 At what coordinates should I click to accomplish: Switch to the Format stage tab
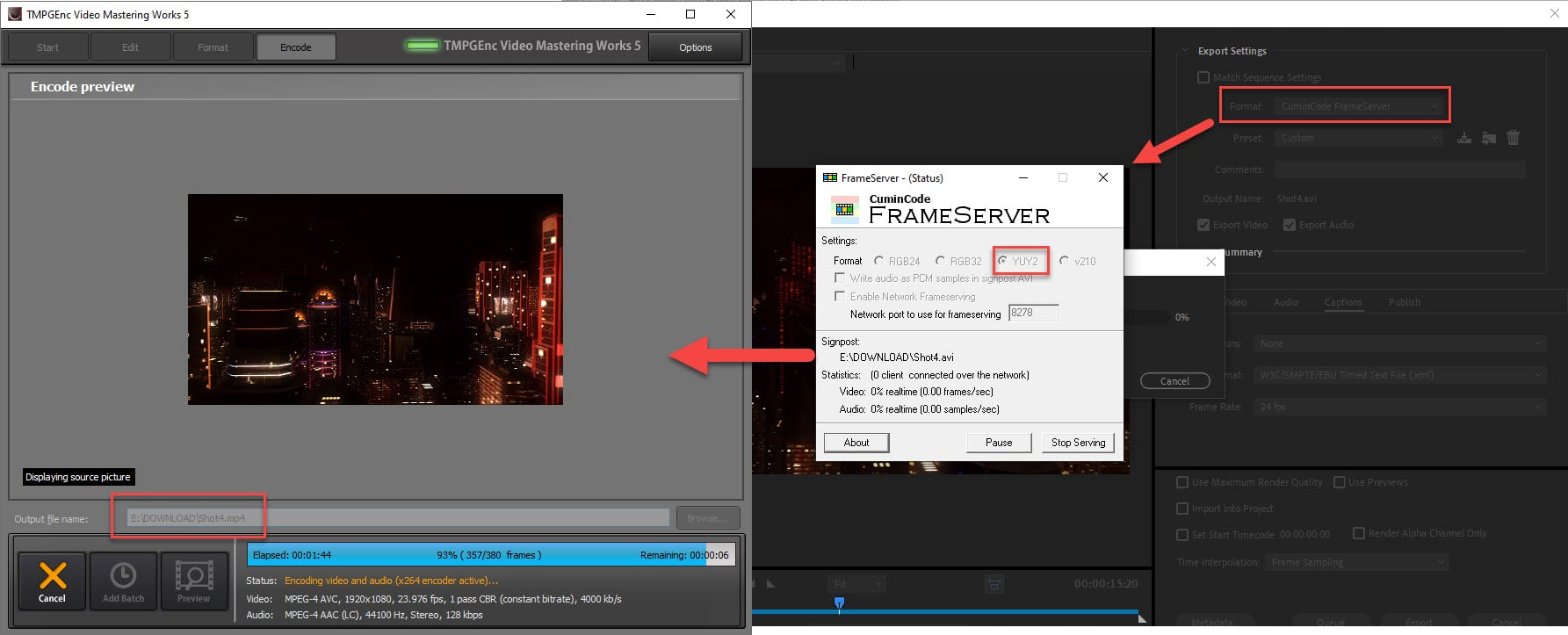[213, 47]
